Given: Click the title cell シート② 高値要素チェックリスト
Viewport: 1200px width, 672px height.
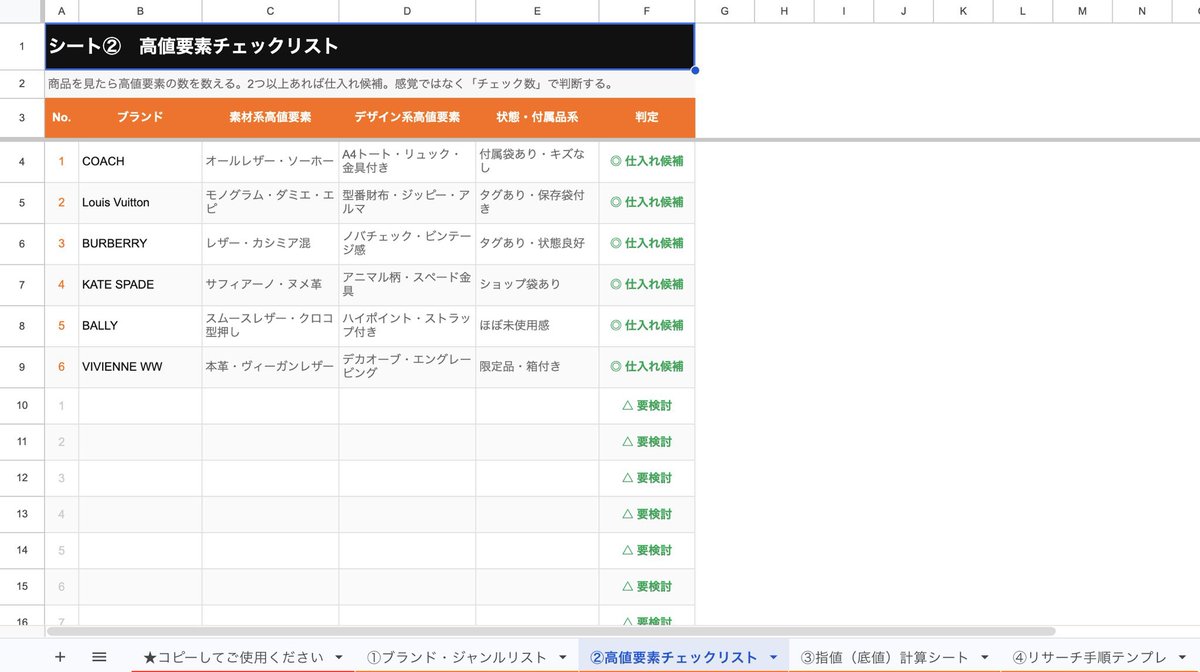Looking at the screenshot, I should pos(370,46).
